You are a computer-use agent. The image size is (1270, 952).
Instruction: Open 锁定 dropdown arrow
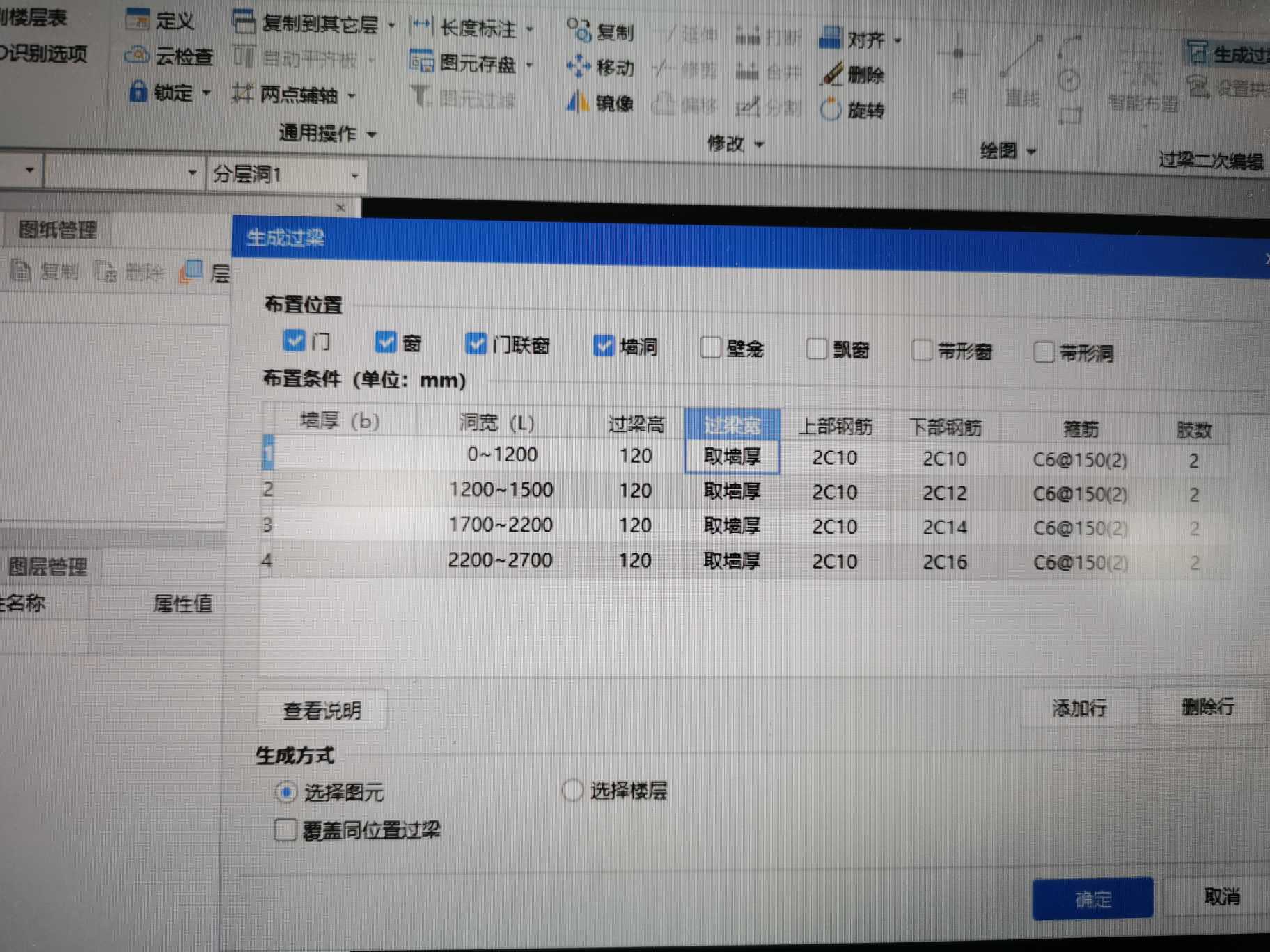206,92
